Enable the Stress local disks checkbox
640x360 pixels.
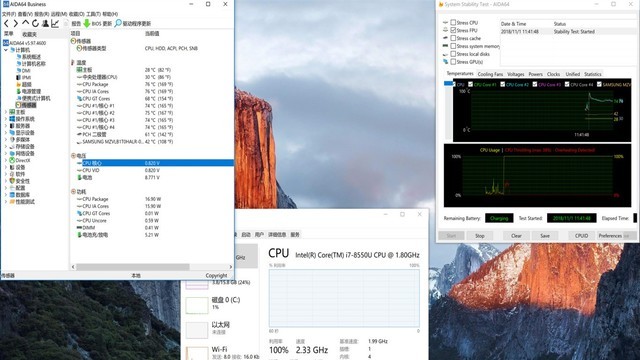453,54
